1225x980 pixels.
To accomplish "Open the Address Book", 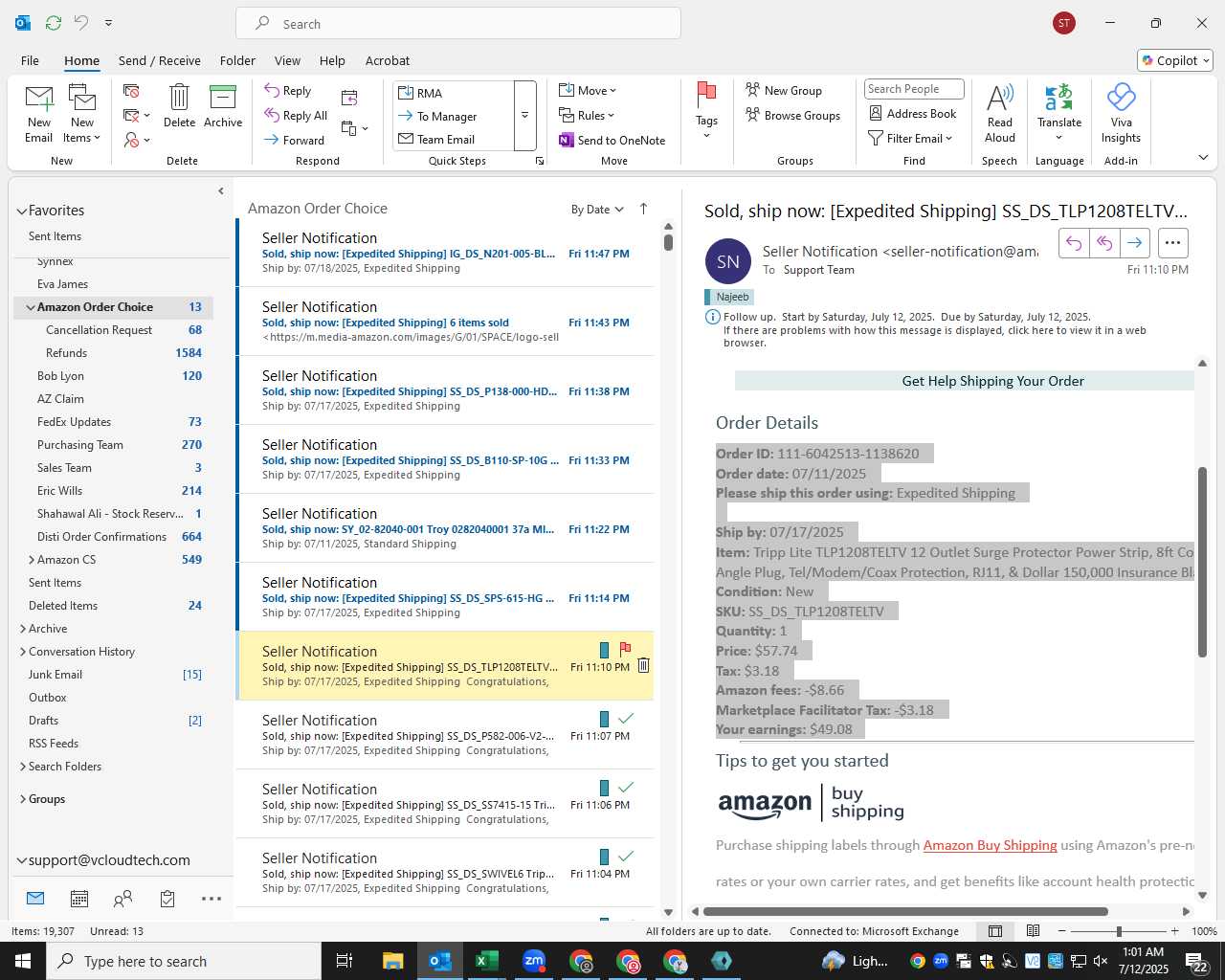I will point(912,113).
